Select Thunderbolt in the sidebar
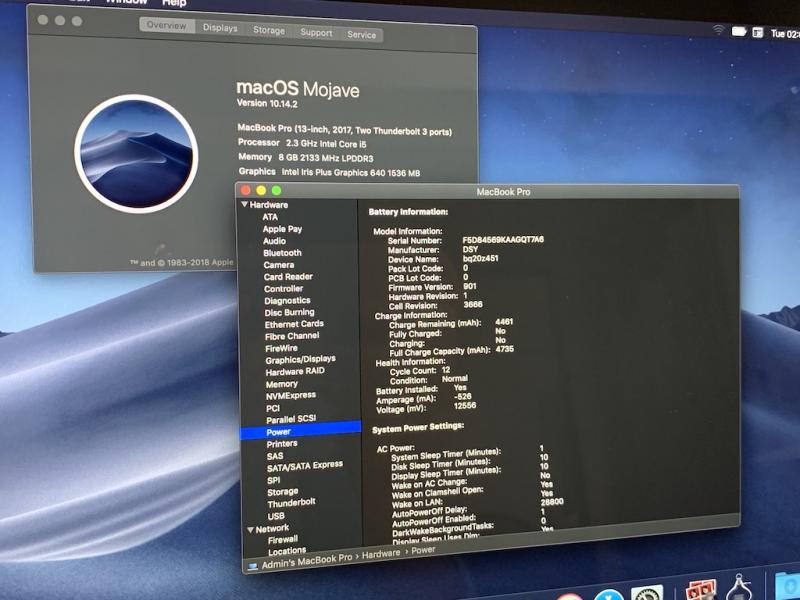Screen dimensions: 800x600 tap(291, 503)
